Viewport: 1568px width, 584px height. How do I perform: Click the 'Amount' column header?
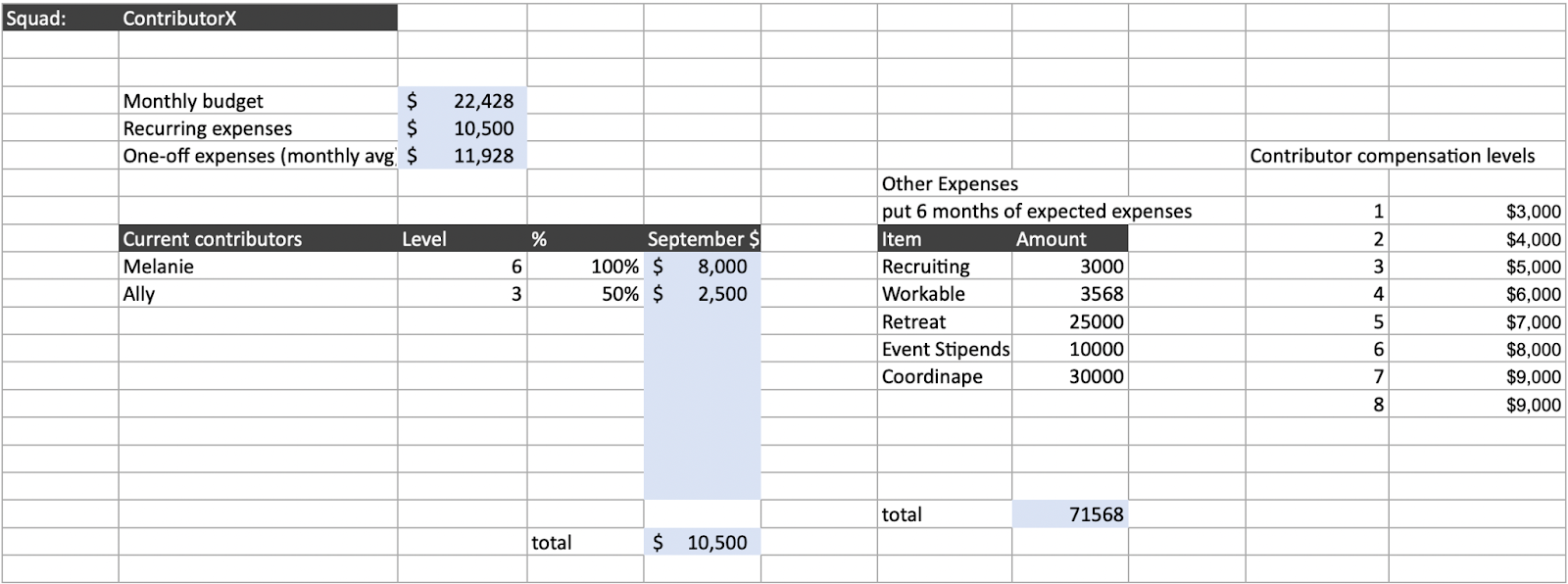pyautogui.click(x=1070, y=239)
